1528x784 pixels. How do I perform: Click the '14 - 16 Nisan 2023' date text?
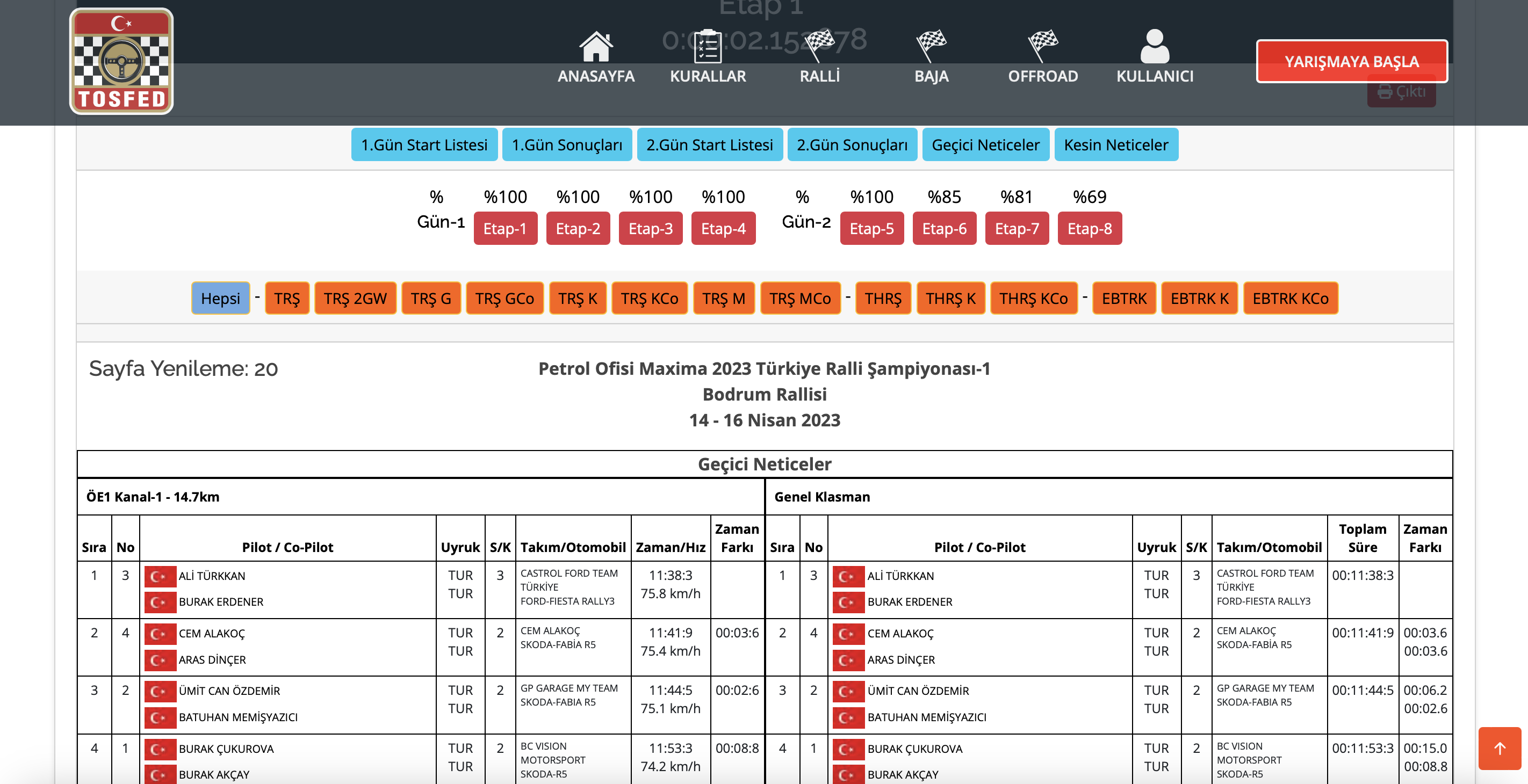click(764, 420)
